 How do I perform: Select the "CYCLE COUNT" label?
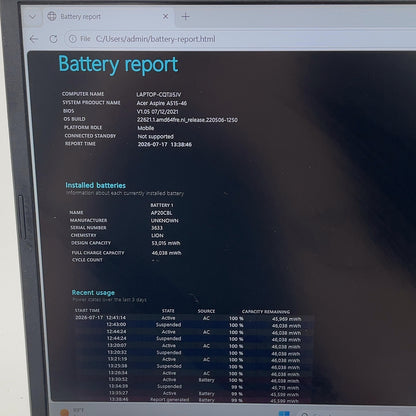(x=87, y=260)
